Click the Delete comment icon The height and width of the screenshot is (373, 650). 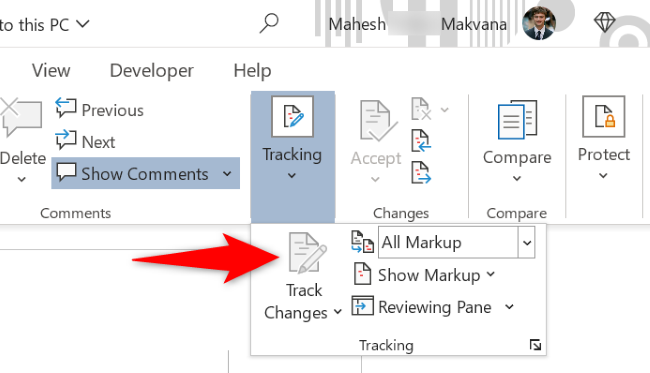point(21,117)
